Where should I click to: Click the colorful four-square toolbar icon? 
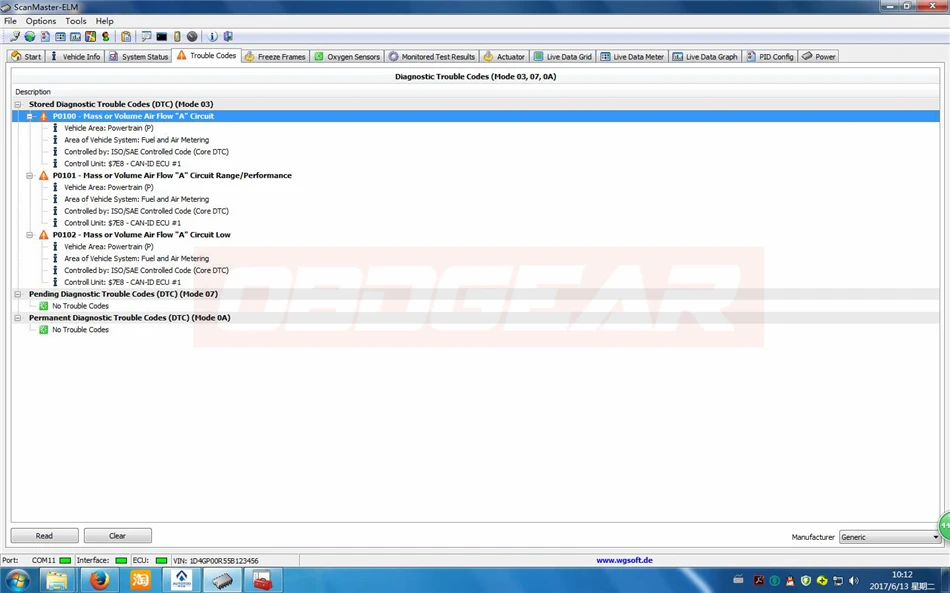(90, 37)
